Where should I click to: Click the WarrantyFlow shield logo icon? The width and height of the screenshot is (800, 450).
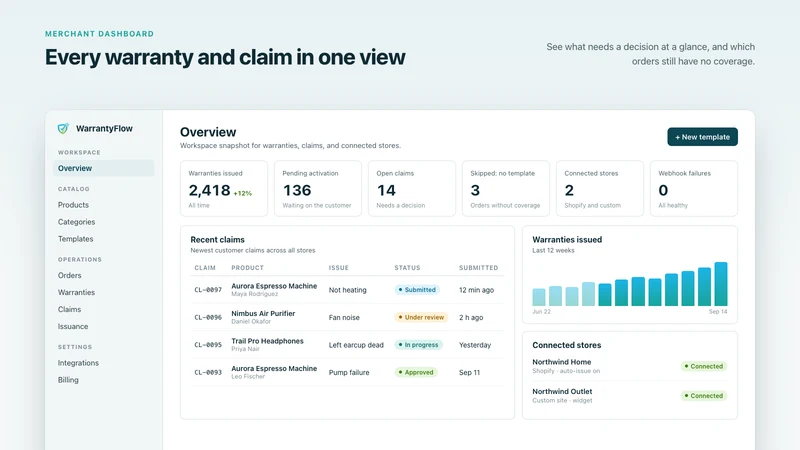(x=63, y=129)
